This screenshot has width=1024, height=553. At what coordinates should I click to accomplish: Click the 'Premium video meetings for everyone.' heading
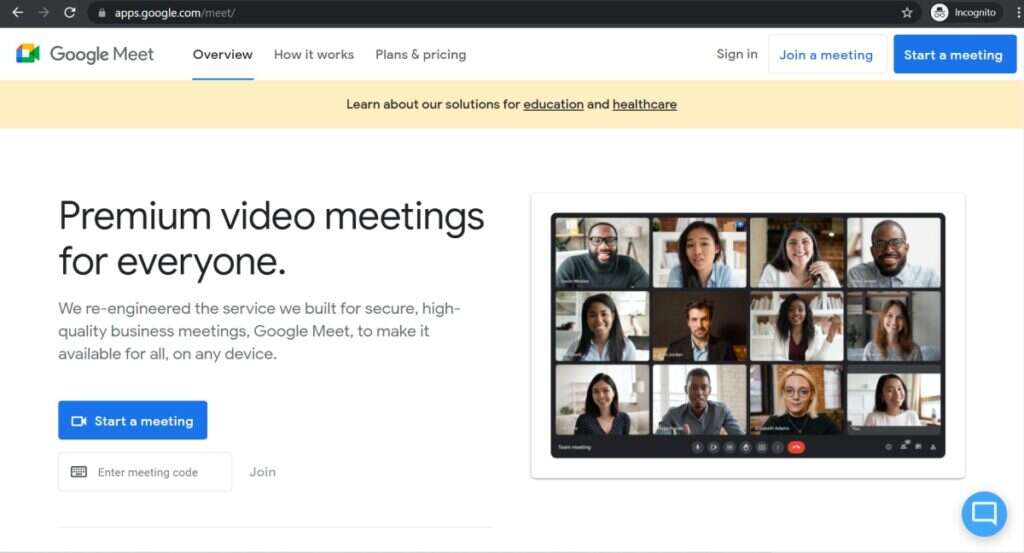point(271,239)
